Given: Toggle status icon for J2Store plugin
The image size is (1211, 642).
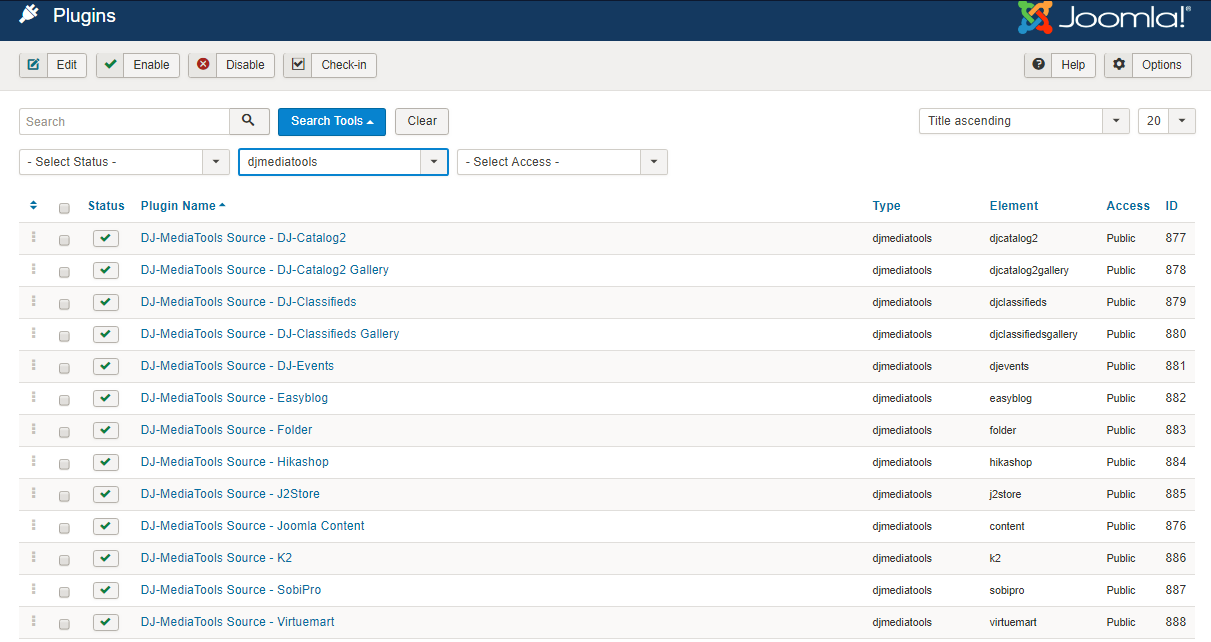Looking at the screenshot, I should [106, 494].
